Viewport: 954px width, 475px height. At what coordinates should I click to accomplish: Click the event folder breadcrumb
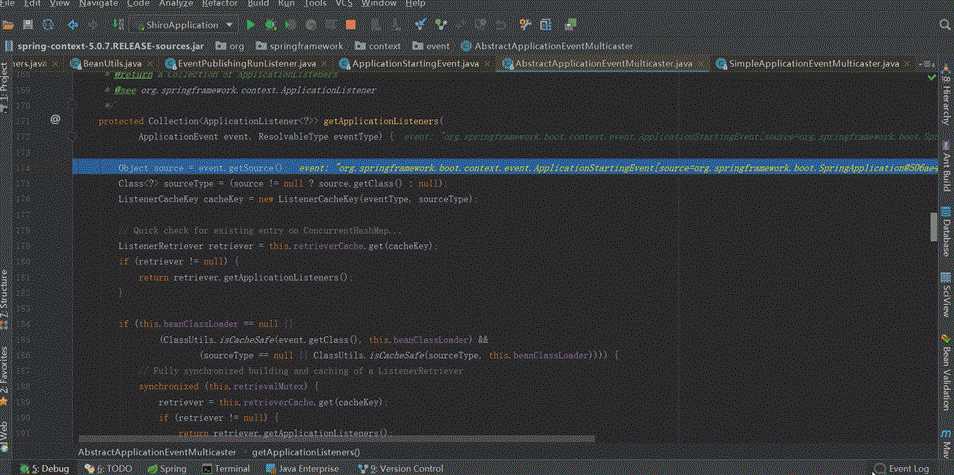[x=431, y=46]
